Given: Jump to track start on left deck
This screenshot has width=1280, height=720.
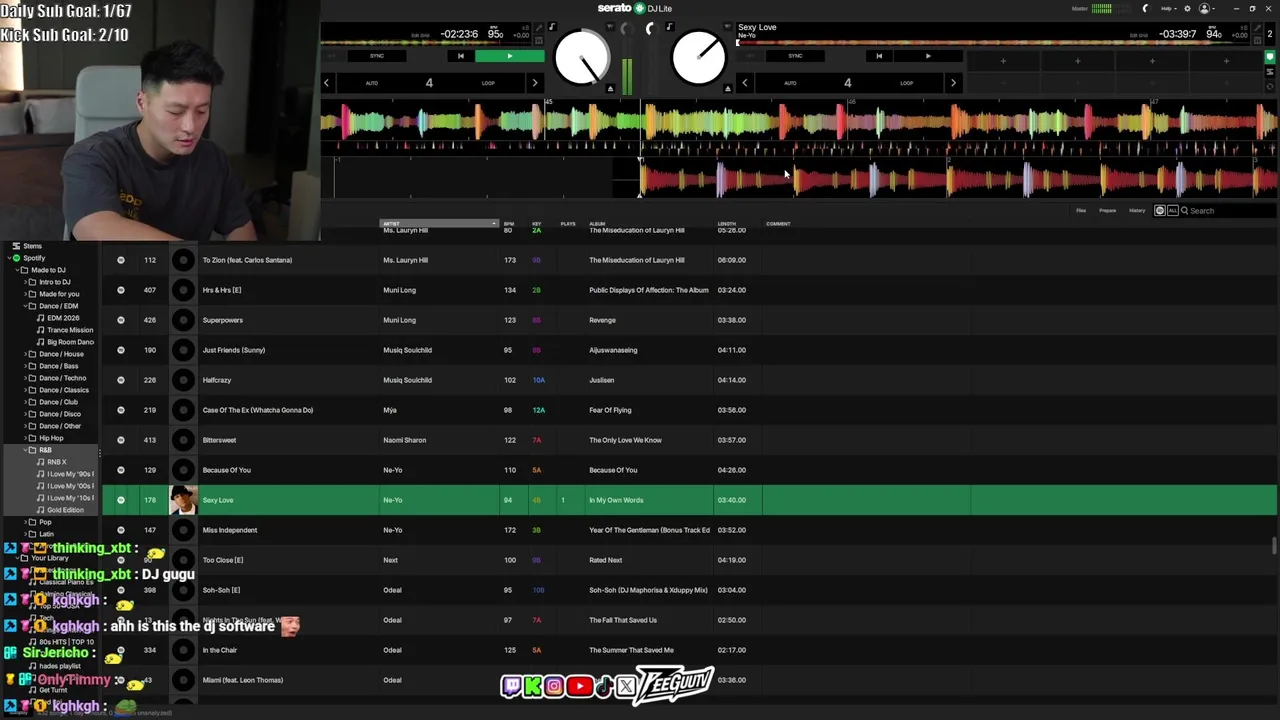Looking at the screenshot, I should tap(460, 56).
